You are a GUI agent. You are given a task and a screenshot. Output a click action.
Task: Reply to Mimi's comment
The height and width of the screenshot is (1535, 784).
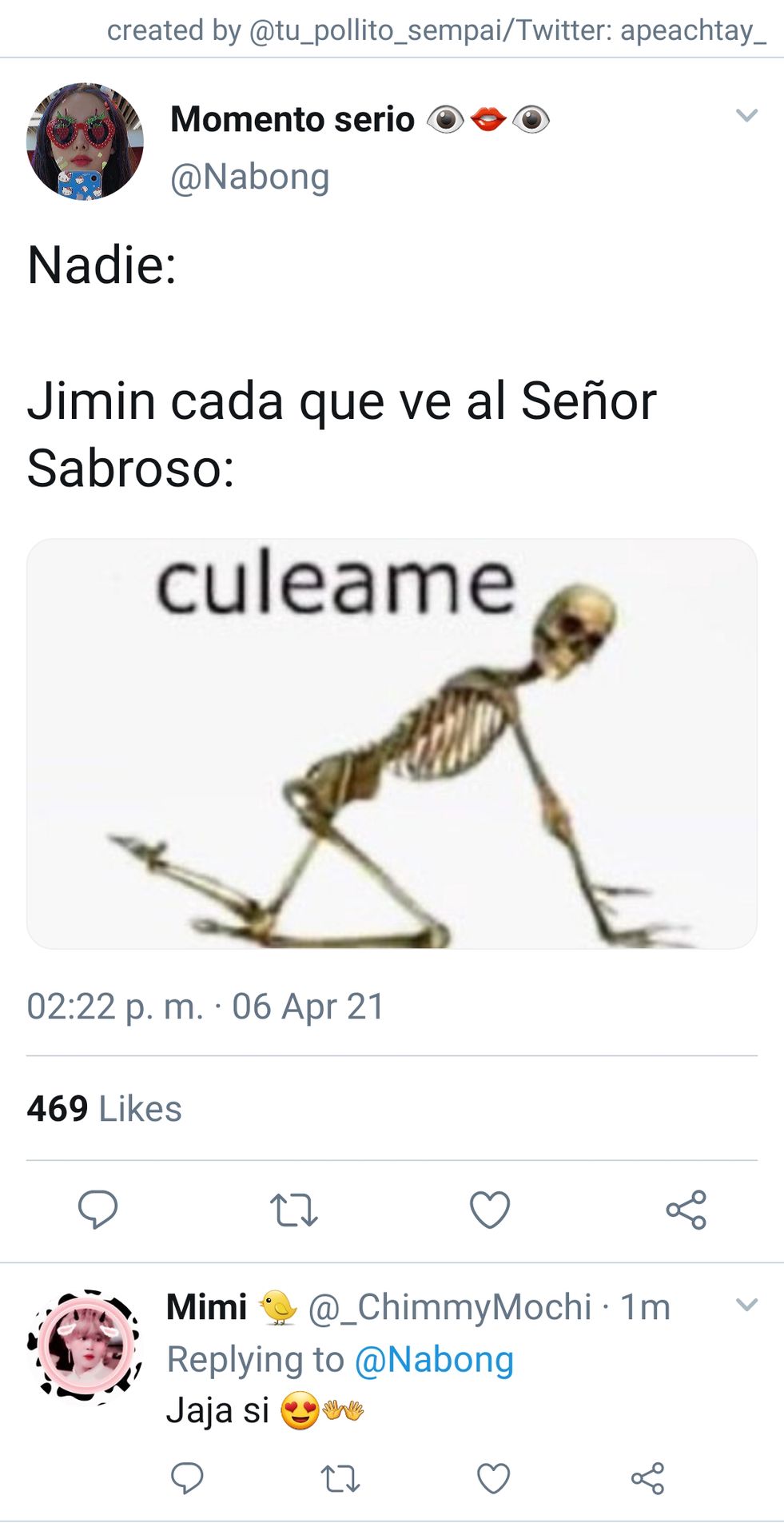(x=187, y=1478)
